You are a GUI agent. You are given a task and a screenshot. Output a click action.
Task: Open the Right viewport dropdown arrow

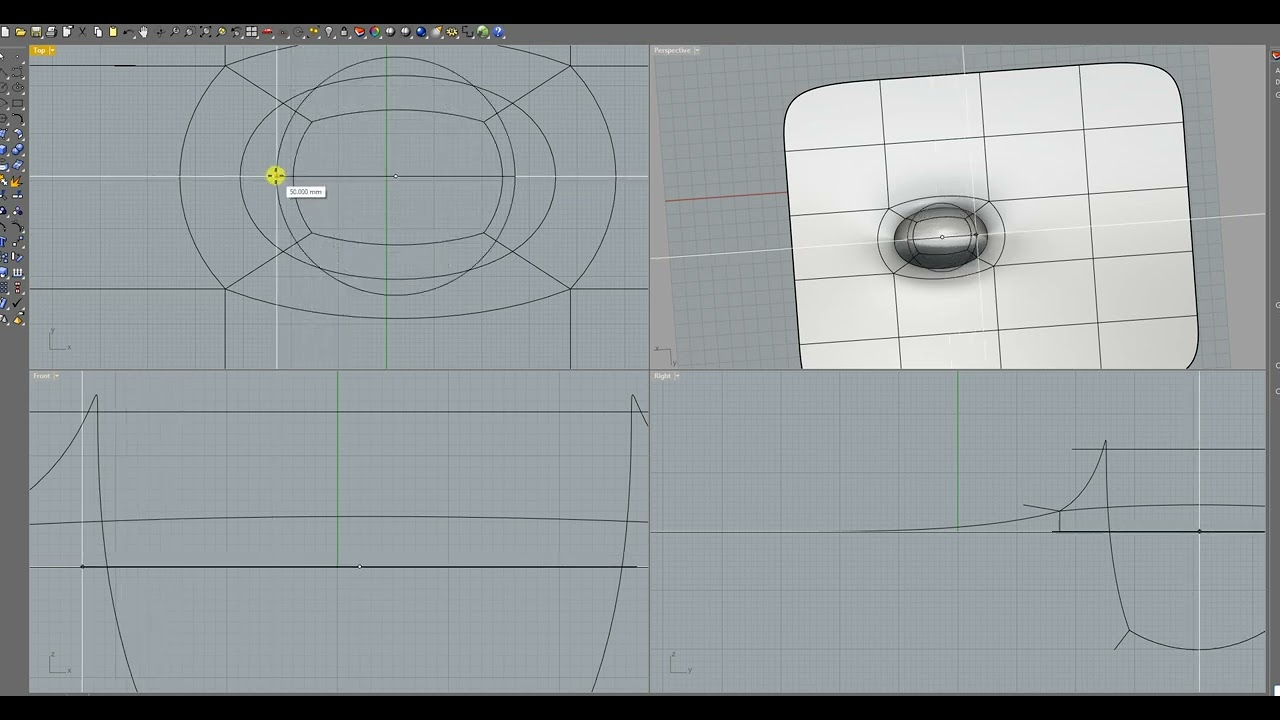click(677, 376)
